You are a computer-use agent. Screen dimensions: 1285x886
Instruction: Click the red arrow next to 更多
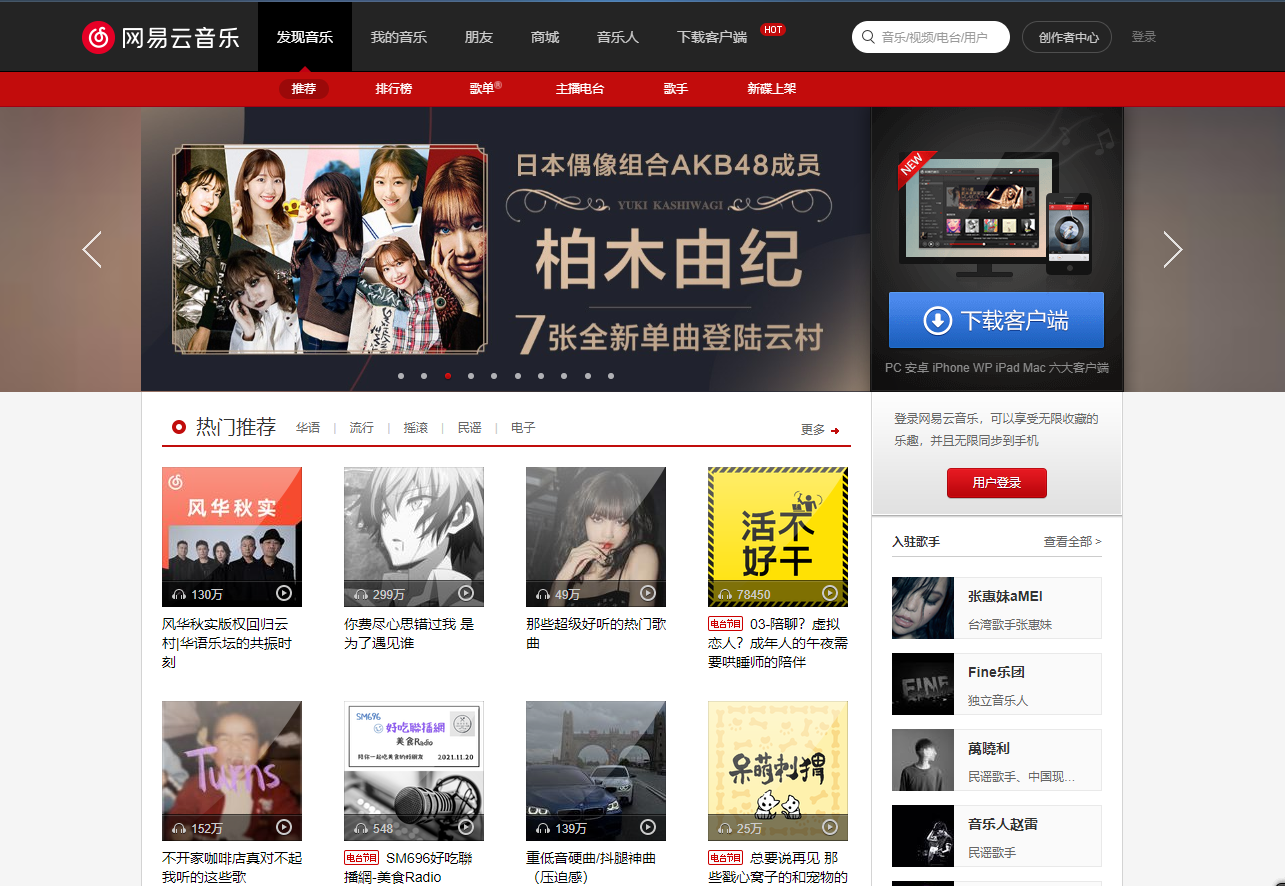coord(835,430)
